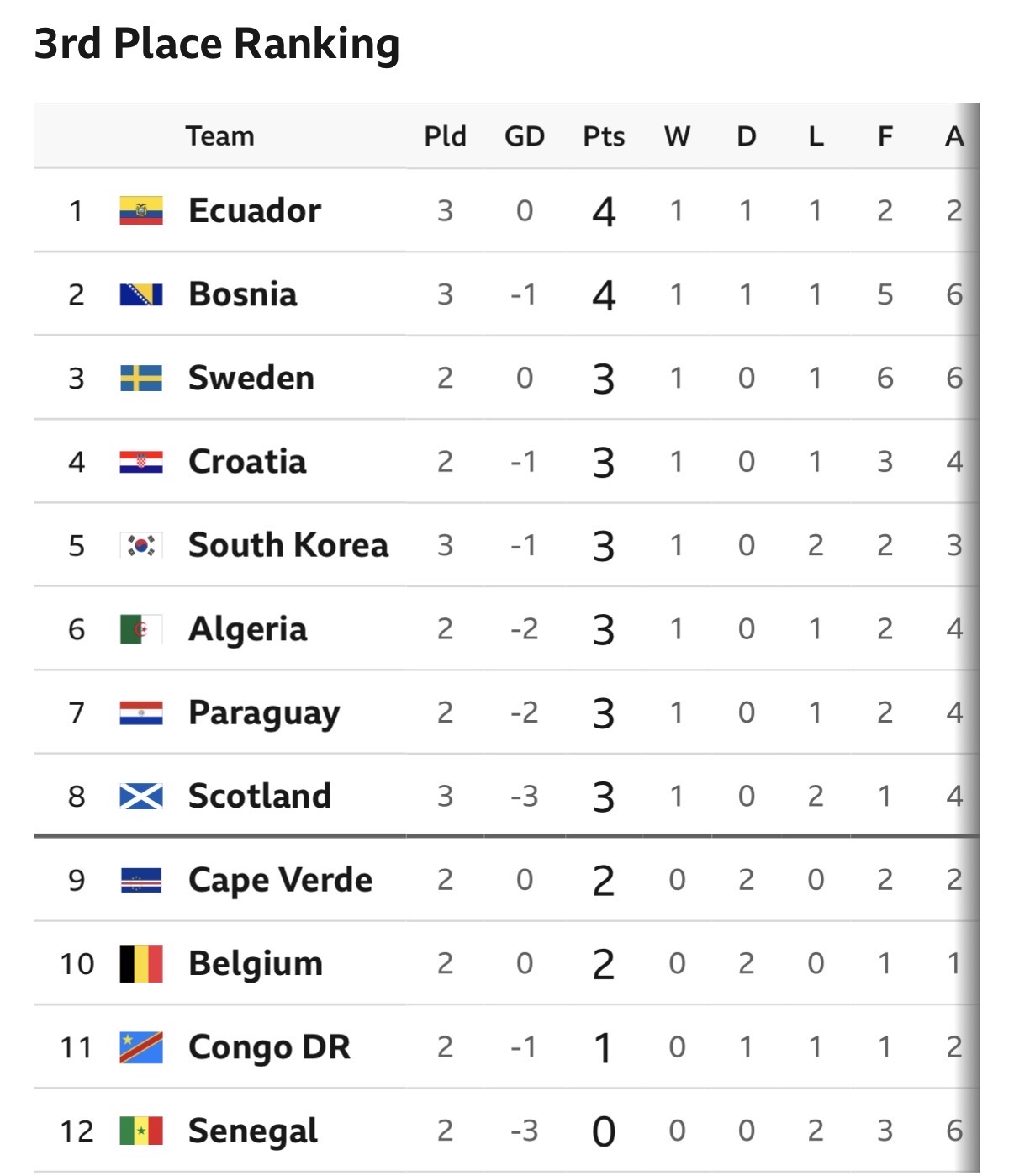Open the South Korea team link
Screen dimensions: 1014x1176
pos(288,545)
